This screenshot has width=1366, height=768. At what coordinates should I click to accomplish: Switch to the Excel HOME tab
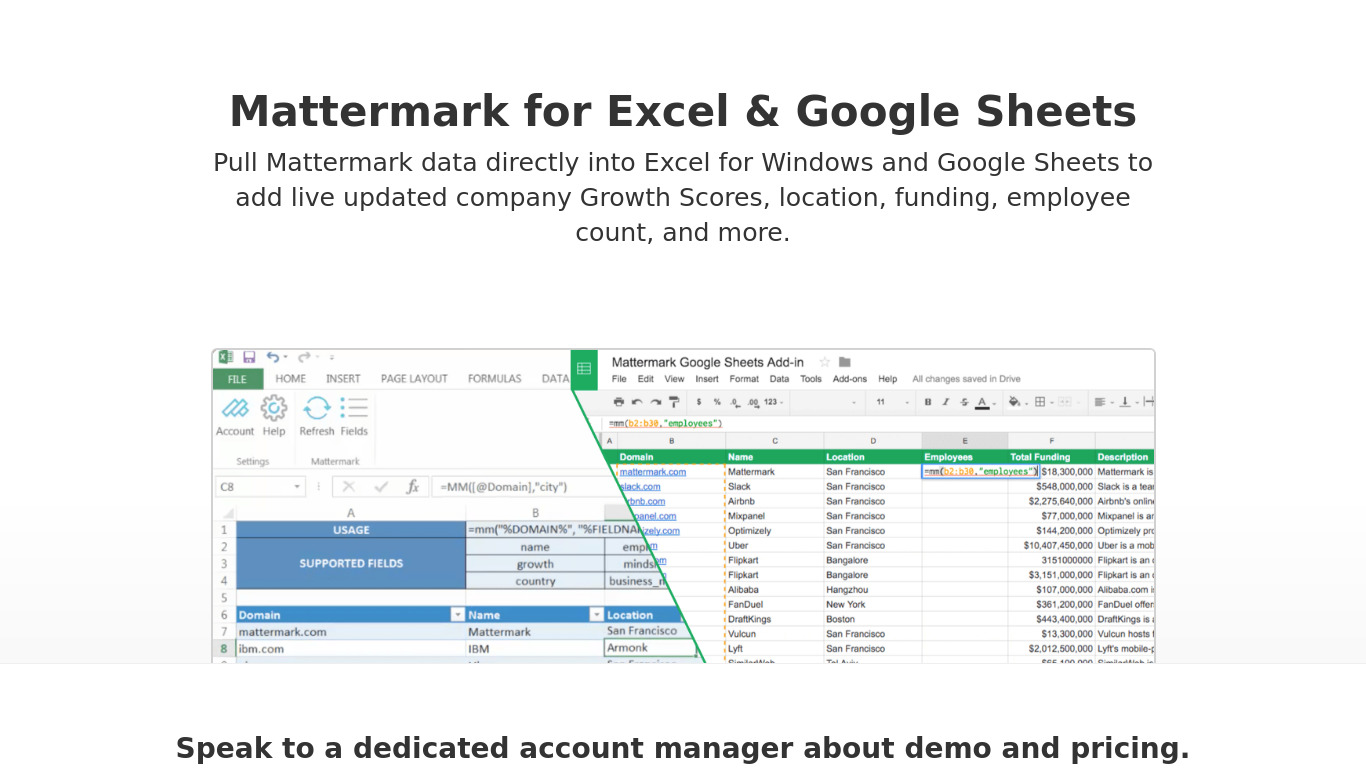[291, 379]
